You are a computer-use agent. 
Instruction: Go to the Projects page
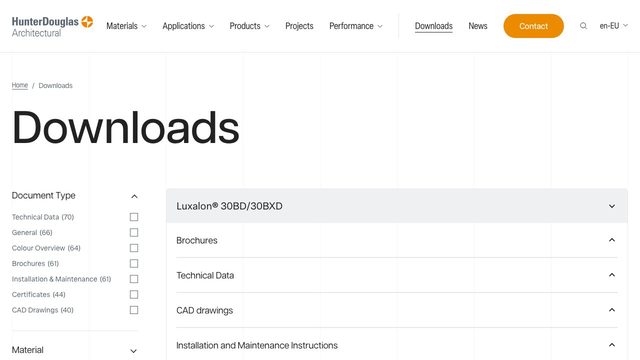(299, 26)
